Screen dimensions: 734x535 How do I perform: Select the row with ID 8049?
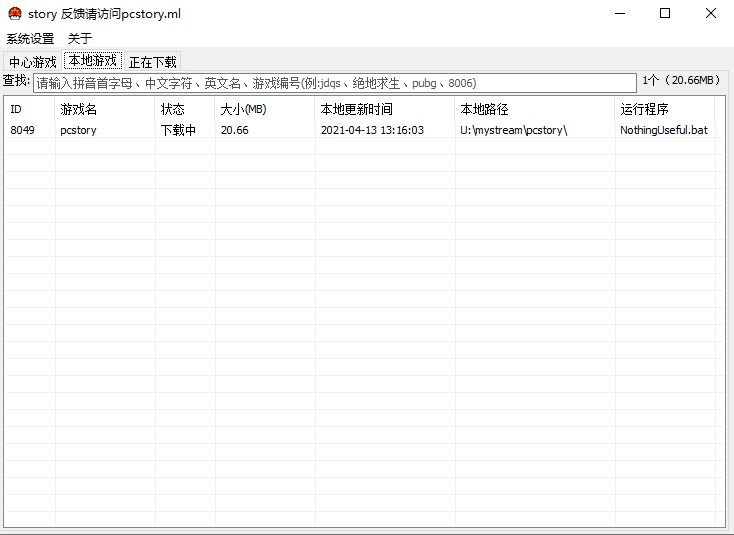click(22, 130)
